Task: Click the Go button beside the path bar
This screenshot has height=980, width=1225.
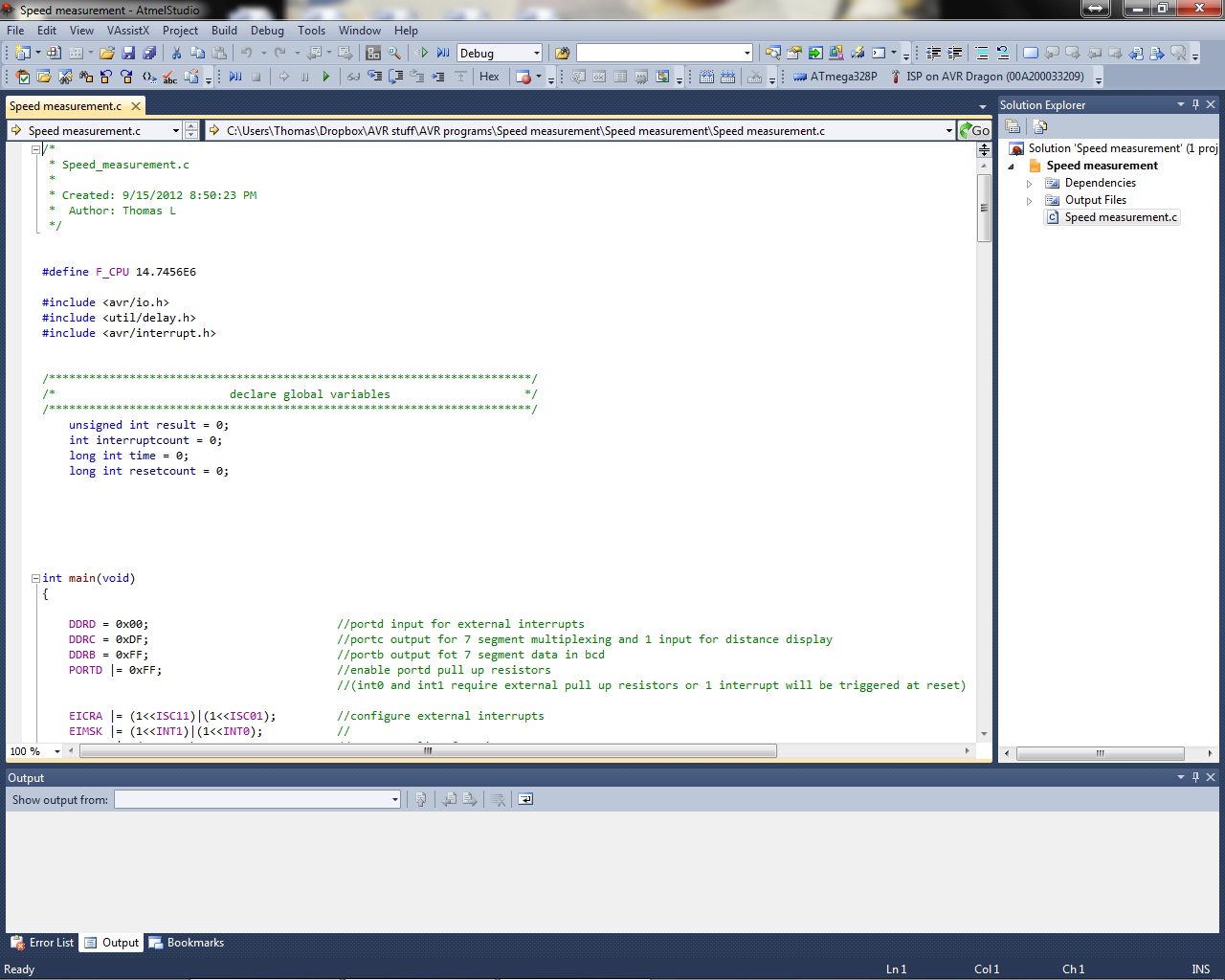Action: point(975,130)
